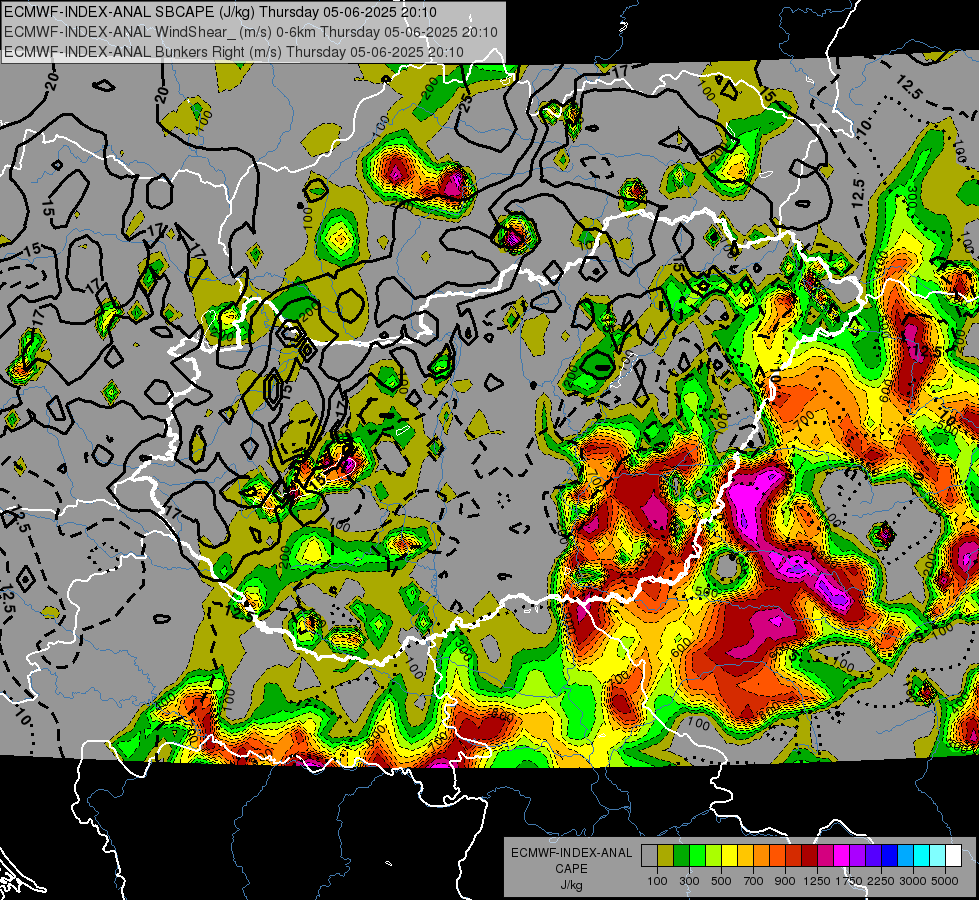Click the legend value 900
Image resolution: width=979 pixels, height=900 pixels.
(x=785, y=881)
